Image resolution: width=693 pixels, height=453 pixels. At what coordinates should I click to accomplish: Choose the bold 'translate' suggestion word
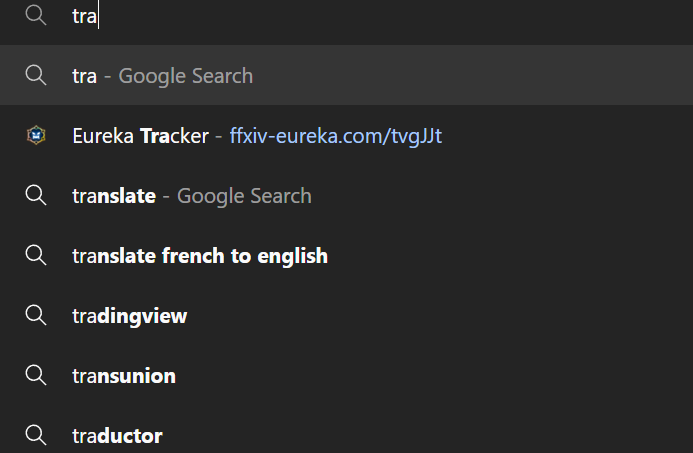click(x=114, y=196)
